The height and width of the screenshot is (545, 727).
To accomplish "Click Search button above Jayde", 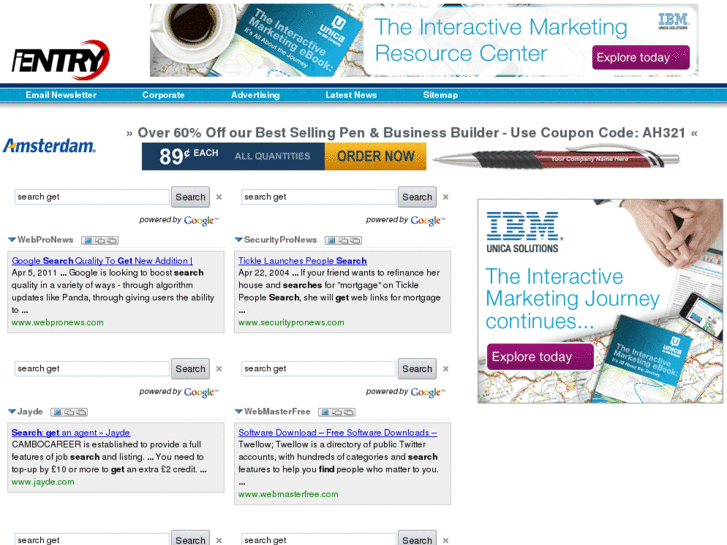I will click(191, 369).
